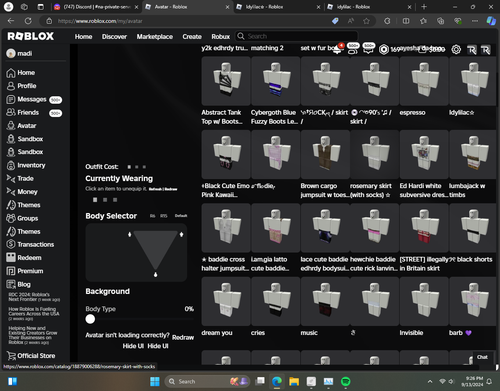Switch to the Idyllace - Roblox tab
Screen dimensions: 500x391
pos(277,7)
